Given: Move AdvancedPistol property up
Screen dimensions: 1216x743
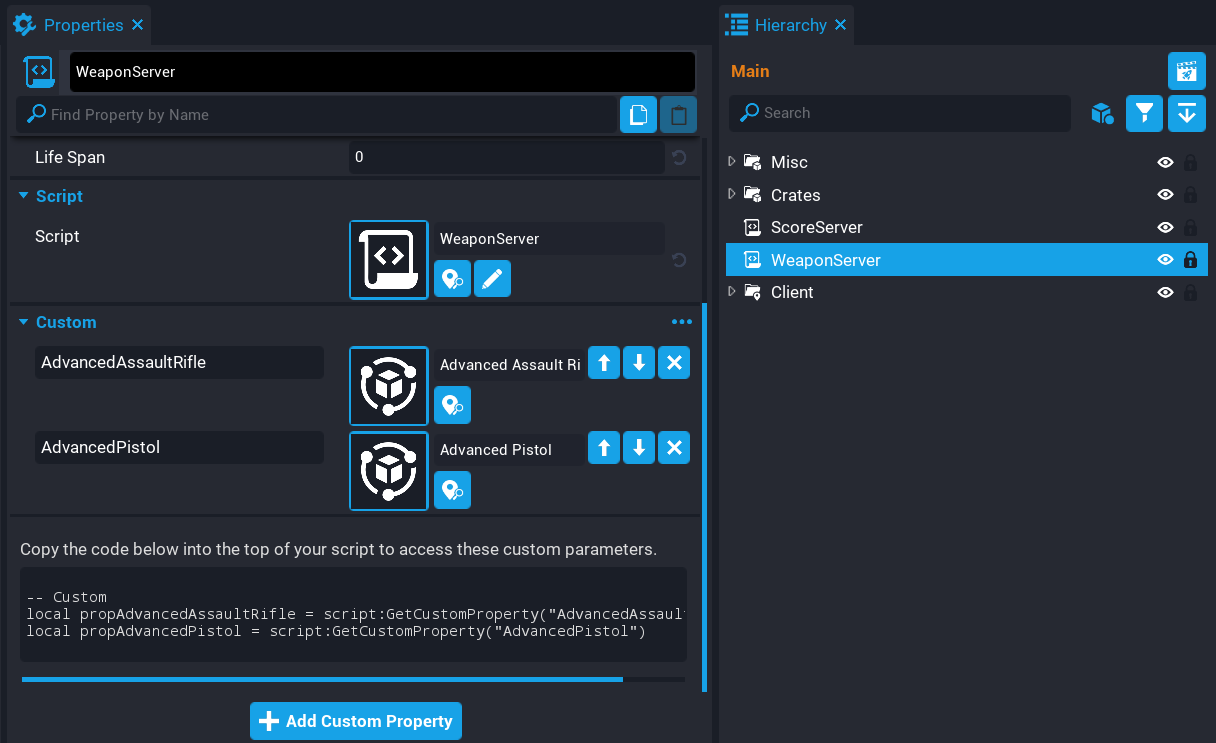Looking at the screenshot, I should [604, 448].
